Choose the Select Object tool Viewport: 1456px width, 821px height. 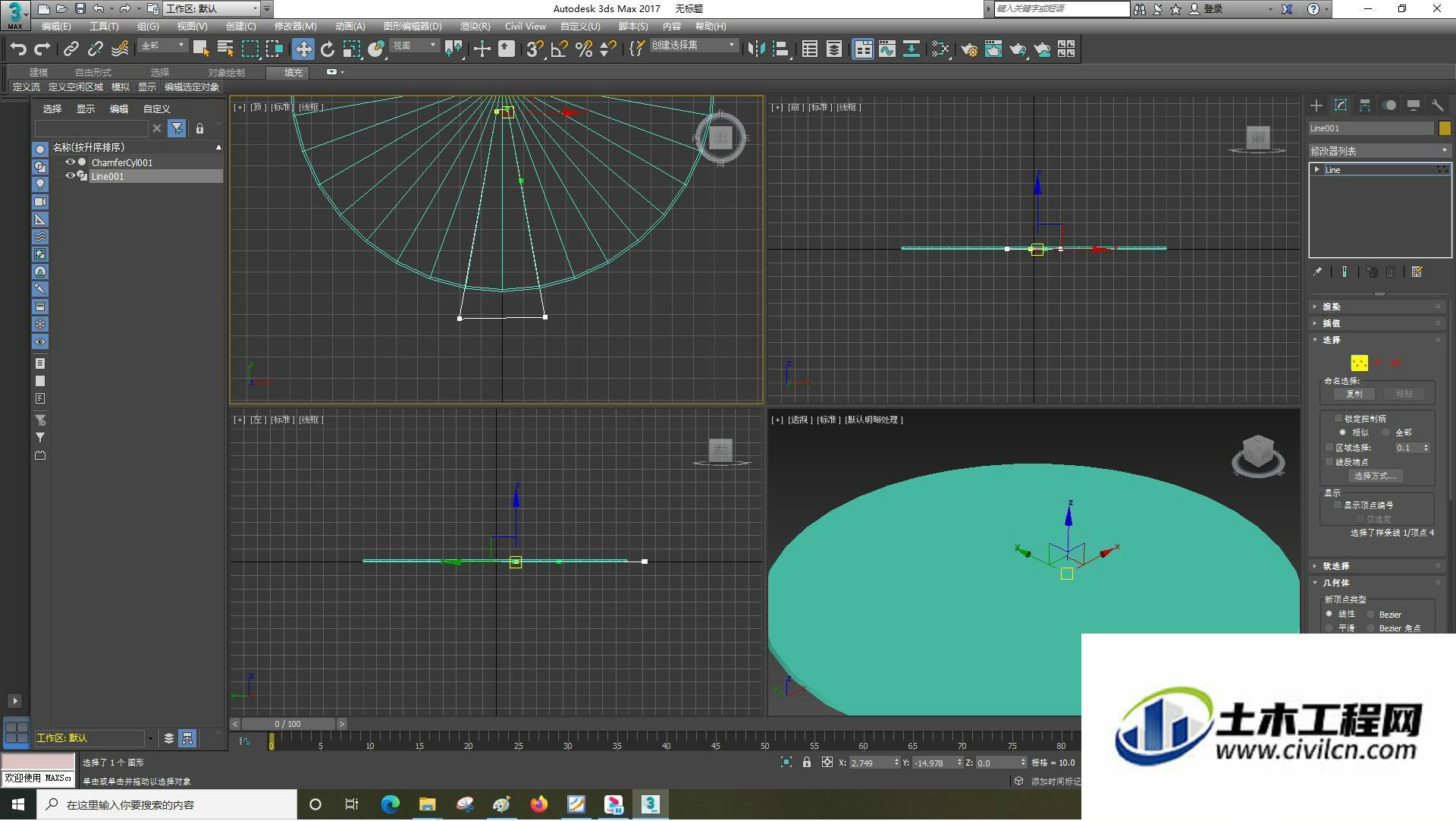click(201, 49)
